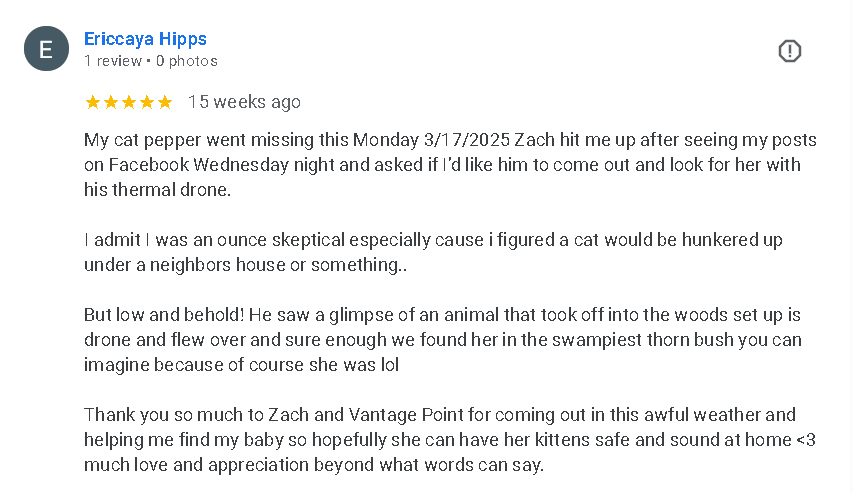Click the "15 weeks ago" timestamp
Screen dimensions: 853x494
[x=244, y=102]
